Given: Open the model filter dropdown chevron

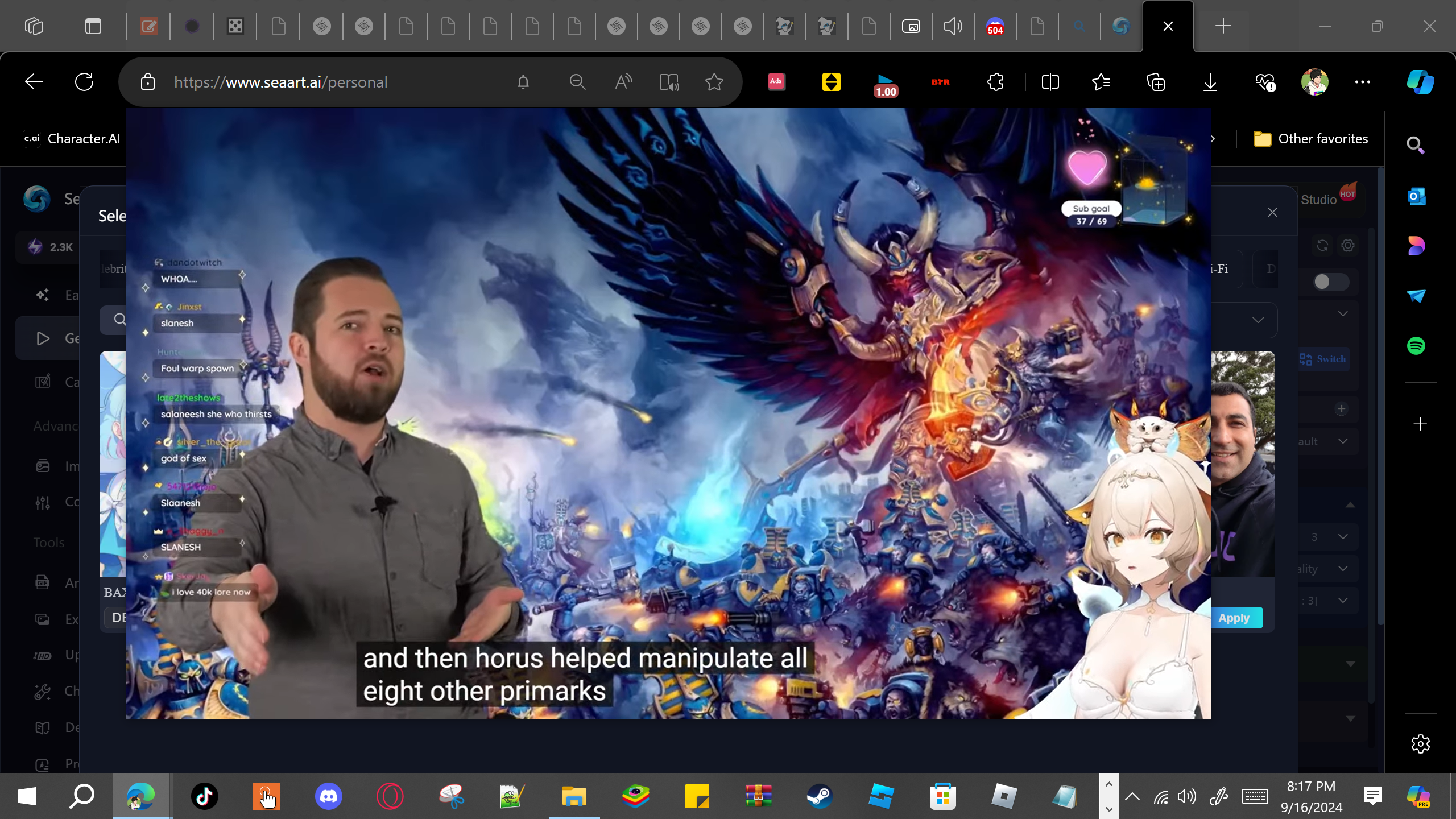Looking at the screenshot, I should [x=1258, y=320].
